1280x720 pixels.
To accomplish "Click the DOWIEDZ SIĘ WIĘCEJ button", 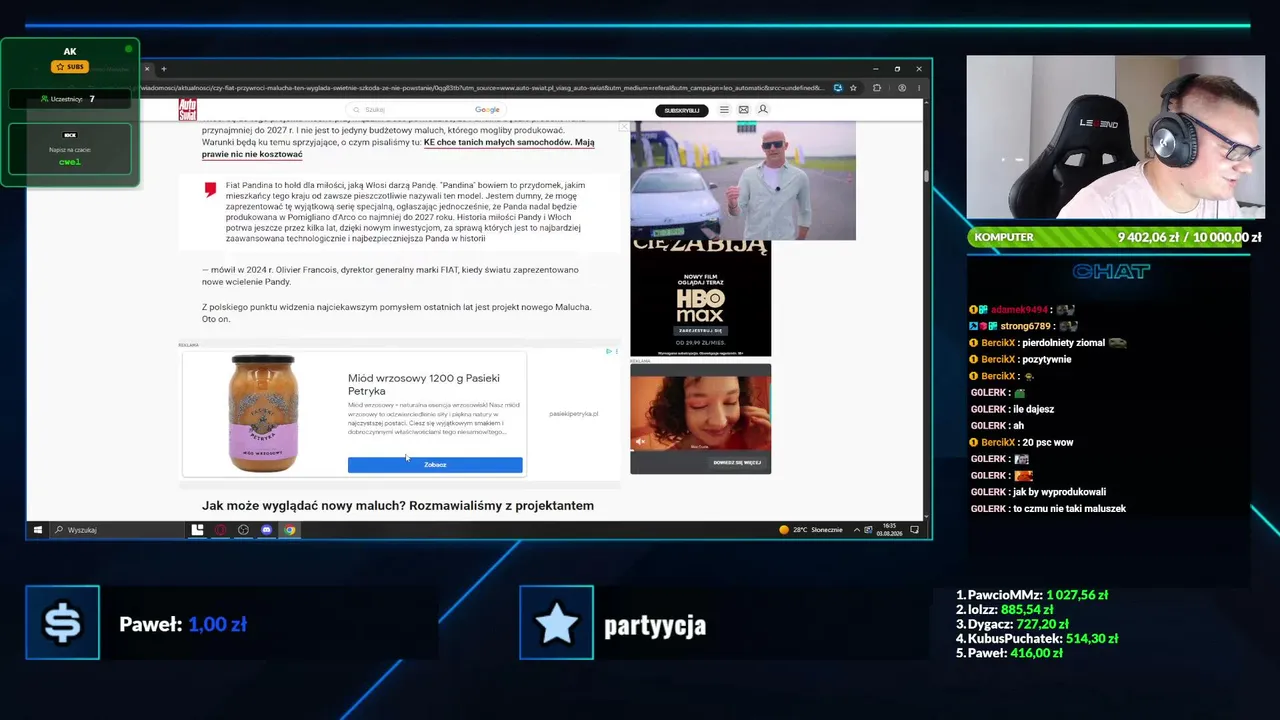I will pyautogui.click(x=737, y=462).
